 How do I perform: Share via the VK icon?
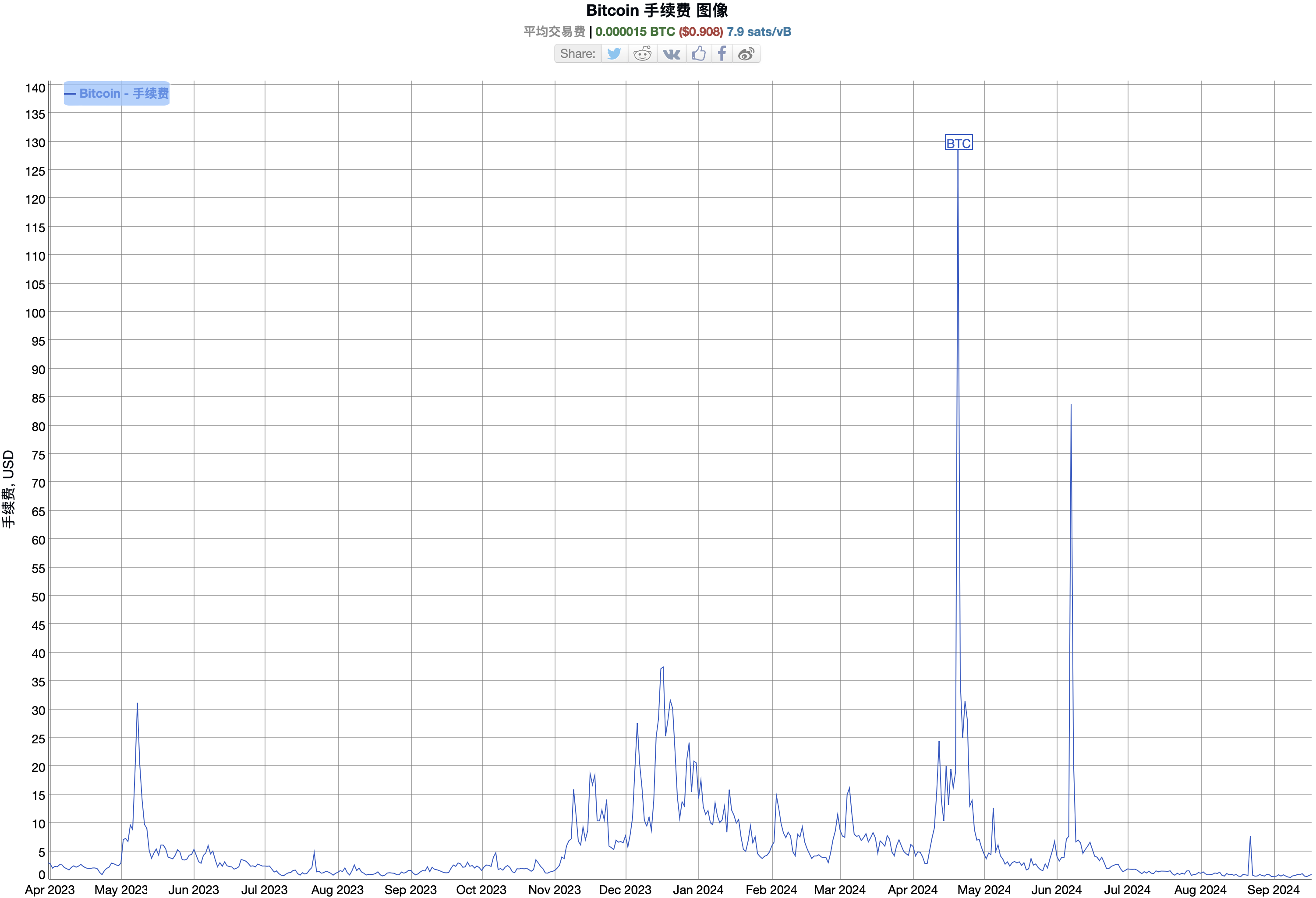click(672, 54)
